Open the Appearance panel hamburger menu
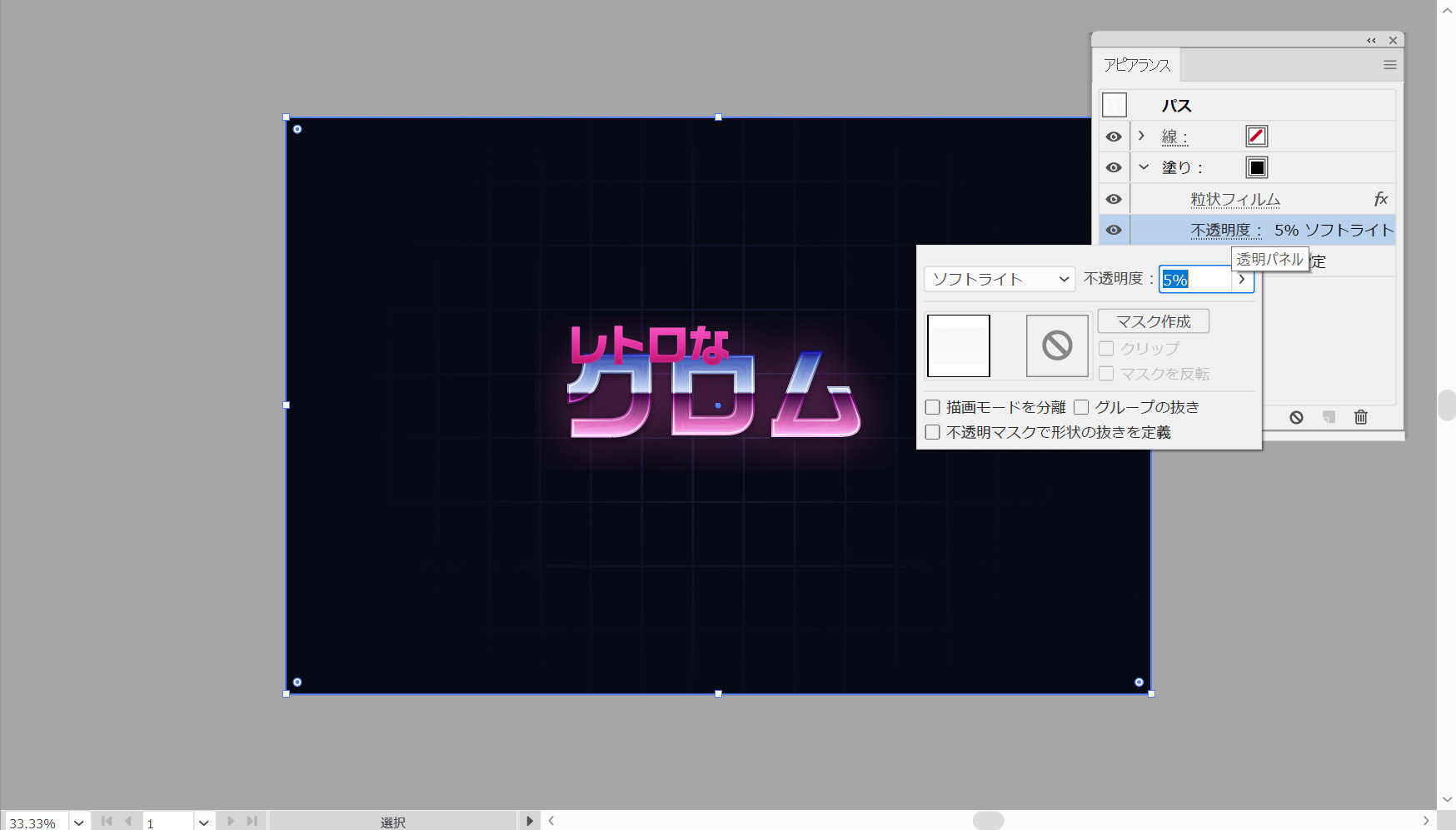1456x830 pixels. pyautogui.click(x=1389, y=65)
